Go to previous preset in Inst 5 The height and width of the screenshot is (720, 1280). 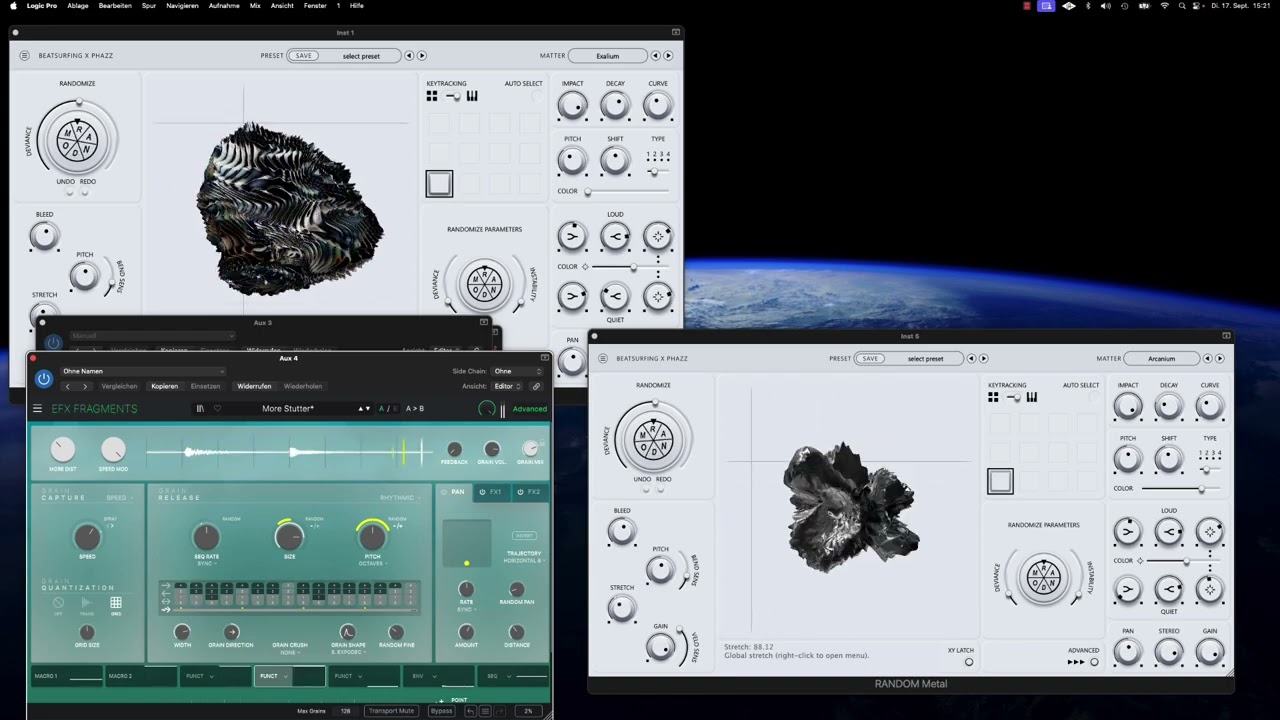(971, 358)
